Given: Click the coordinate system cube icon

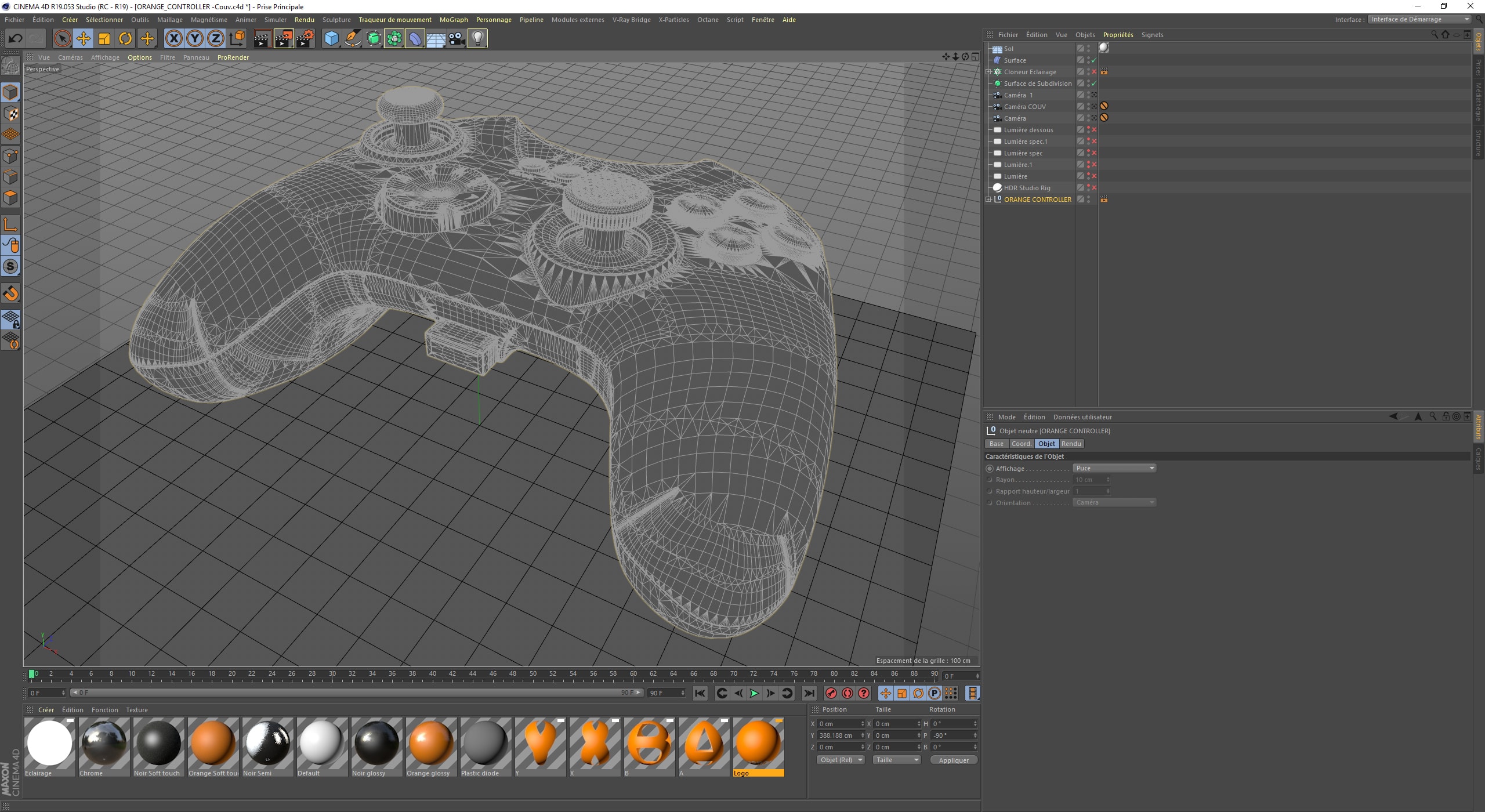Looking at the screenshot, I should pyautogui.click(x=237, y=39).
